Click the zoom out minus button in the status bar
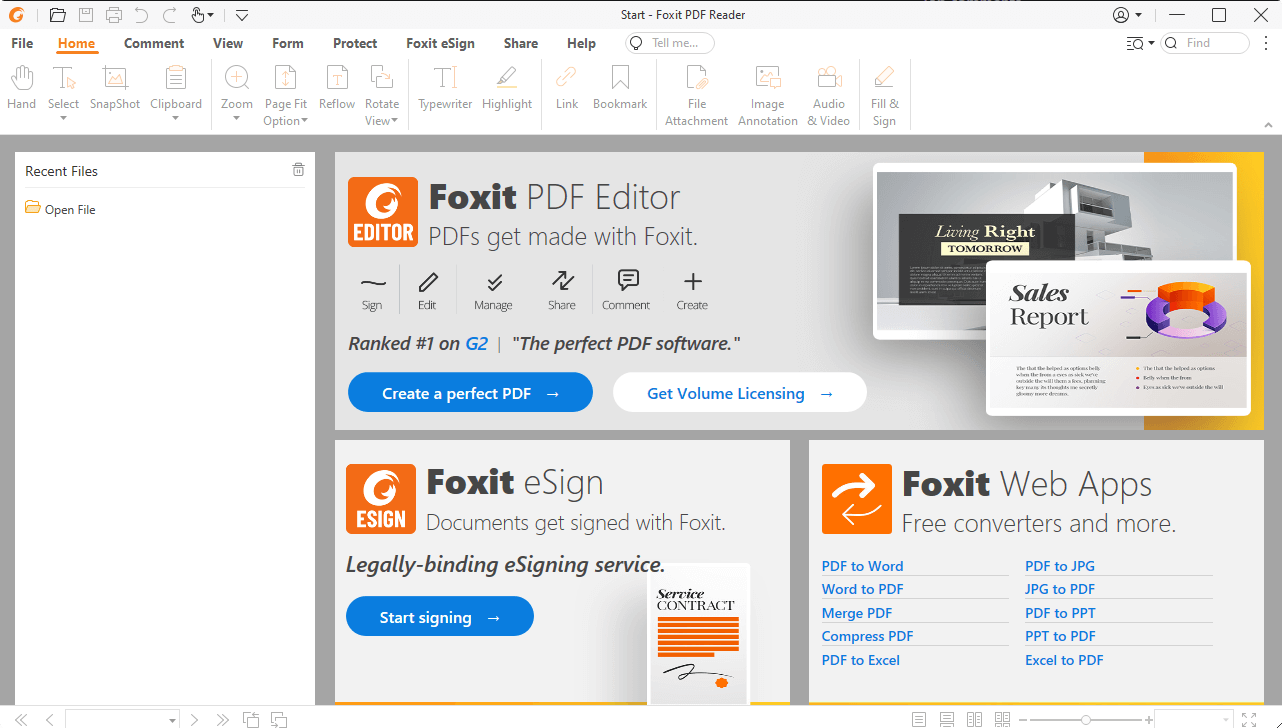Viewport: 1282px width, 728px height. pyautogui.click(x=1023, y=720)
